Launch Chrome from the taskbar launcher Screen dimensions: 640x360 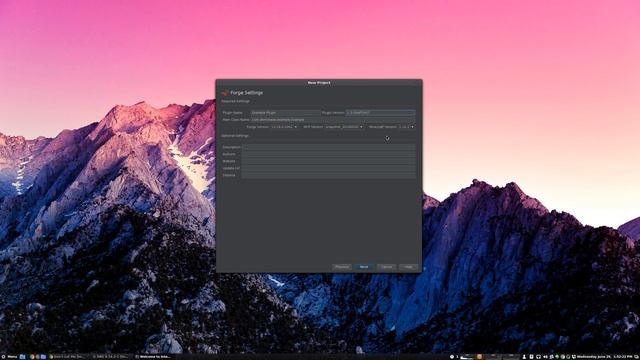(x=32, y=357)
